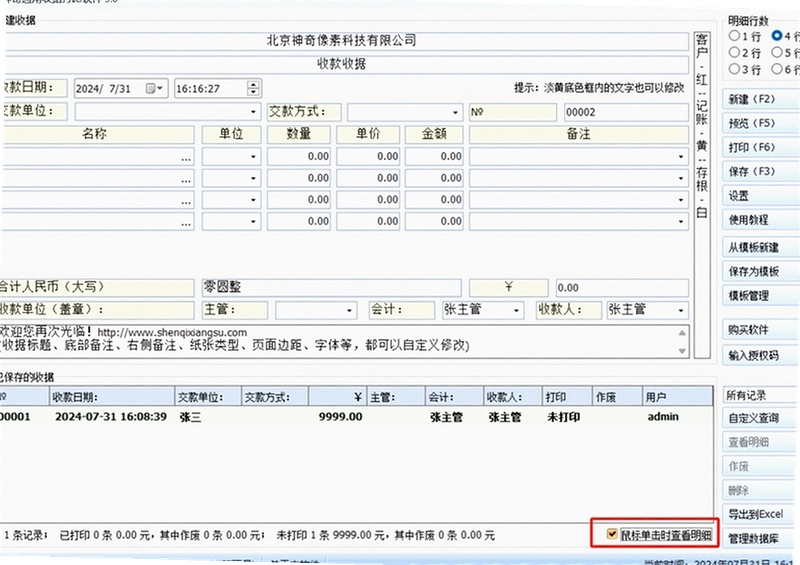Click the 新建 (F2) button

pyautogui.click(x=761, y=99)
